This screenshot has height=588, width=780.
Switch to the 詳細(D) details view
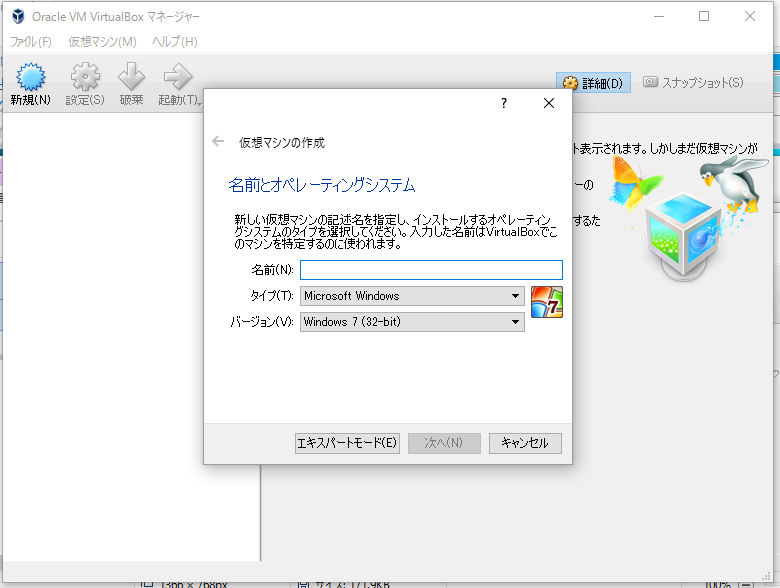(593, 83)
